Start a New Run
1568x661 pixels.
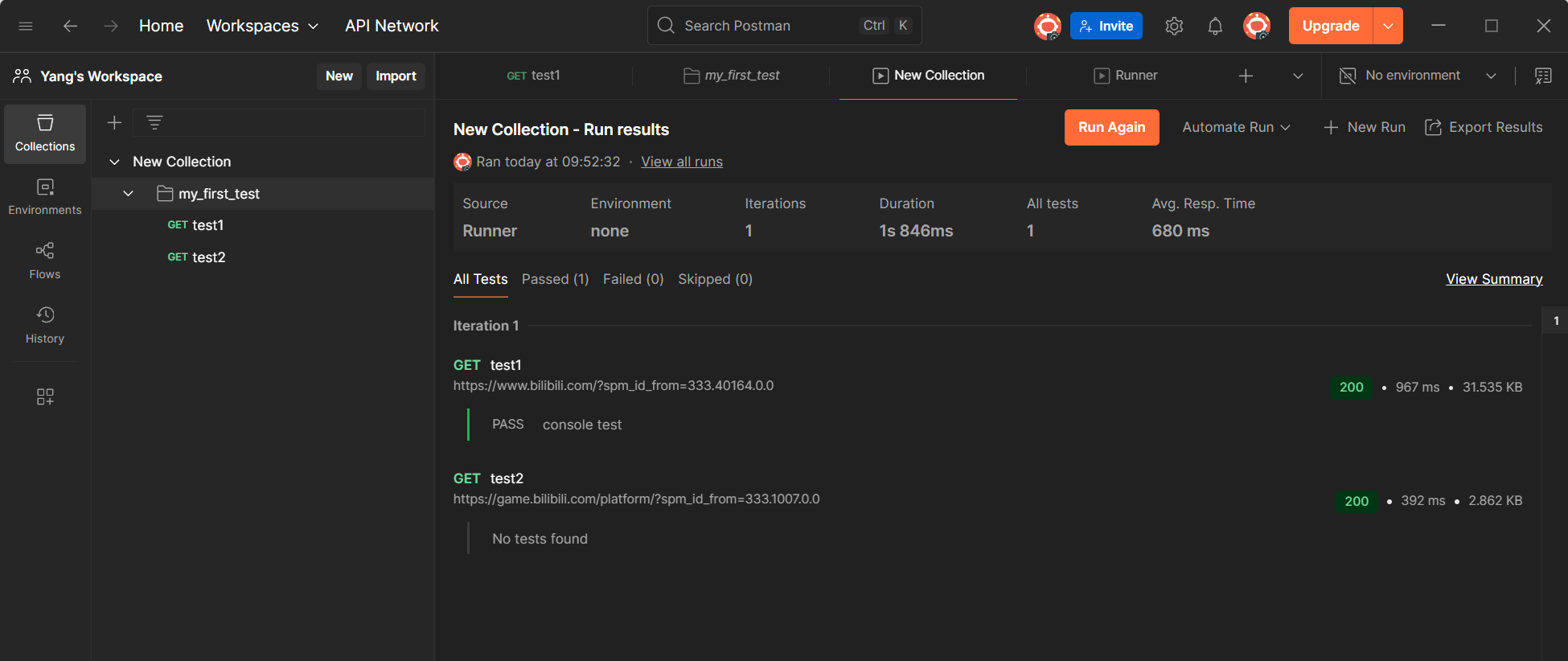pyautogui.click(x=1365, y=127)
